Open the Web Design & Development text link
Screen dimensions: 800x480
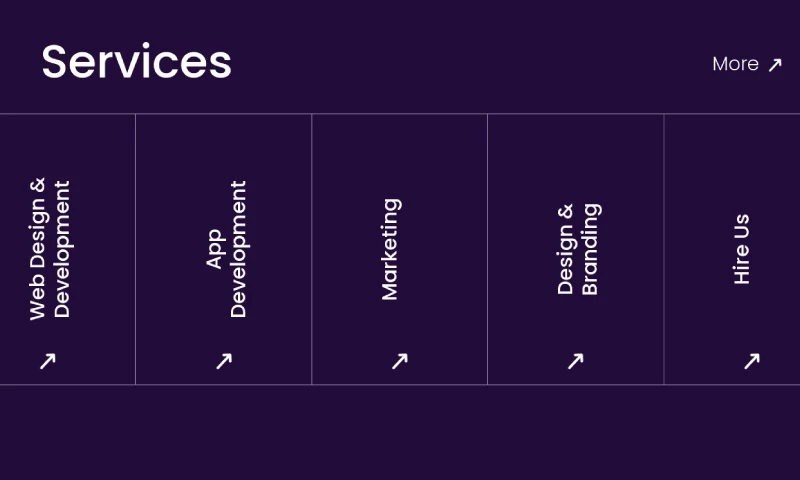(x=49, y=249)
